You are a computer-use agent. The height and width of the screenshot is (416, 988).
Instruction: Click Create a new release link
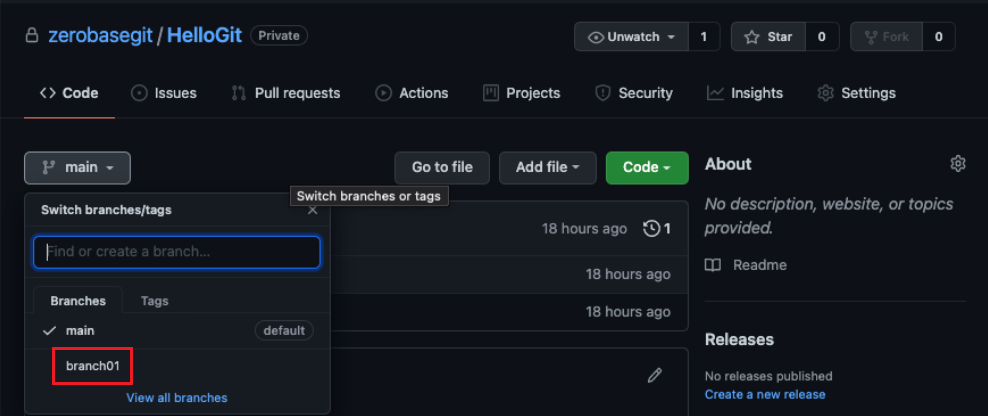(x=765, y=394)
